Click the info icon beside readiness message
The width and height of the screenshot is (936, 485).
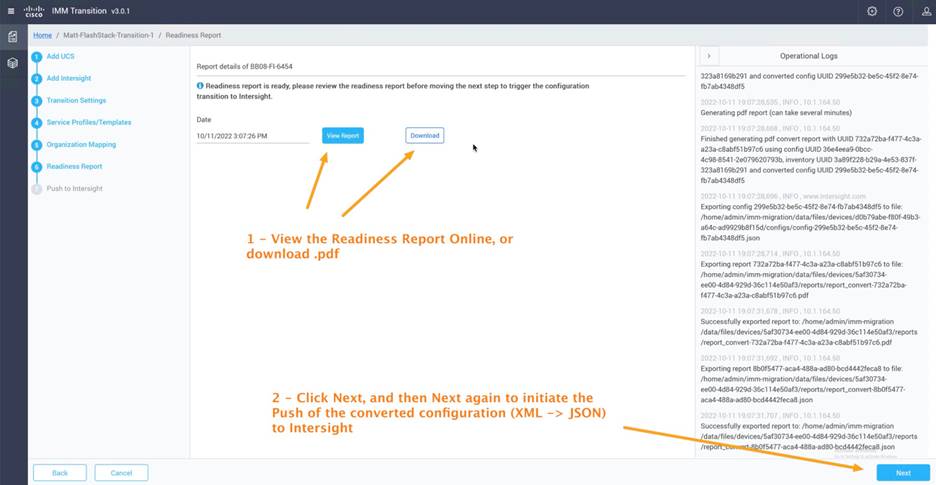[200, 86]
